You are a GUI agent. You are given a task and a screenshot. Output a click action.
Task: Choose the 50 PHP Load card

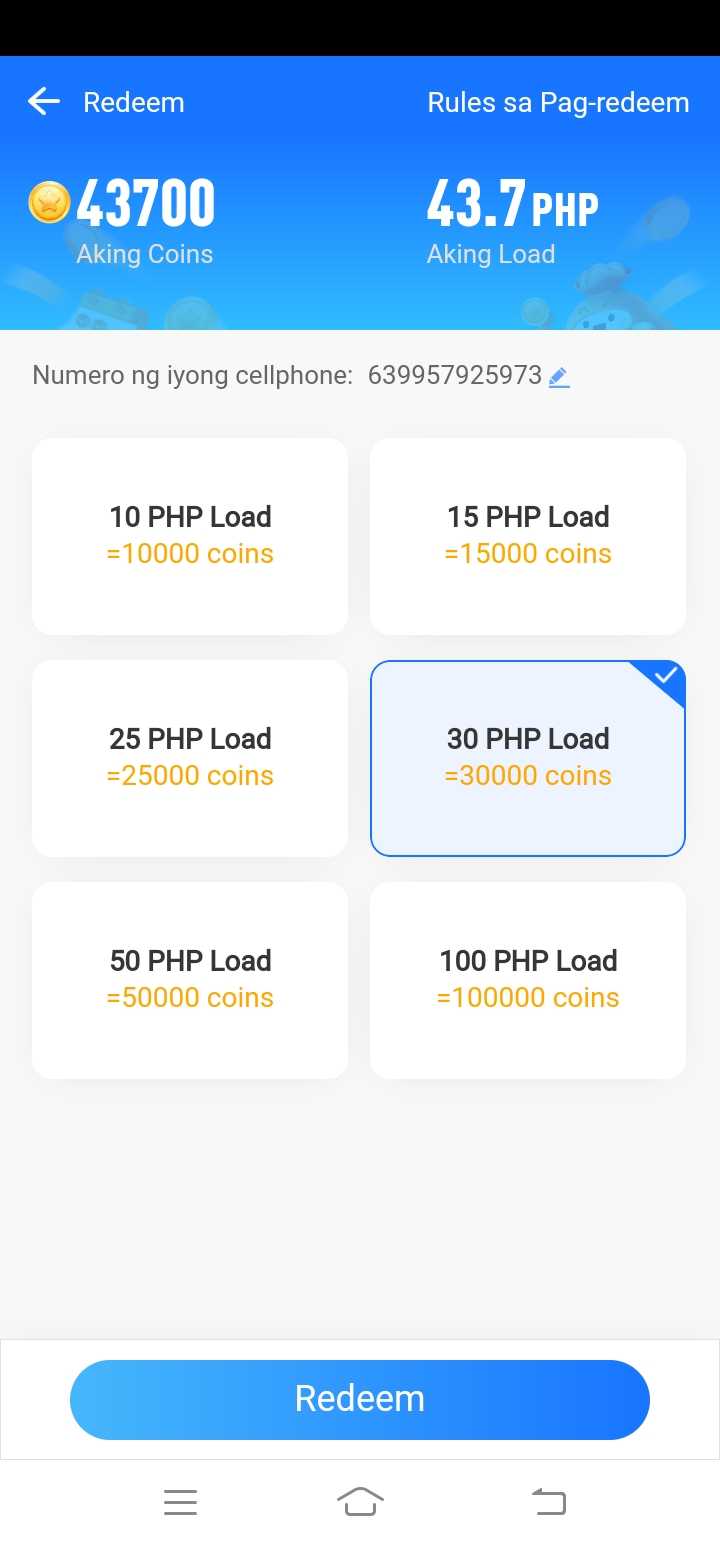point(190,980)
